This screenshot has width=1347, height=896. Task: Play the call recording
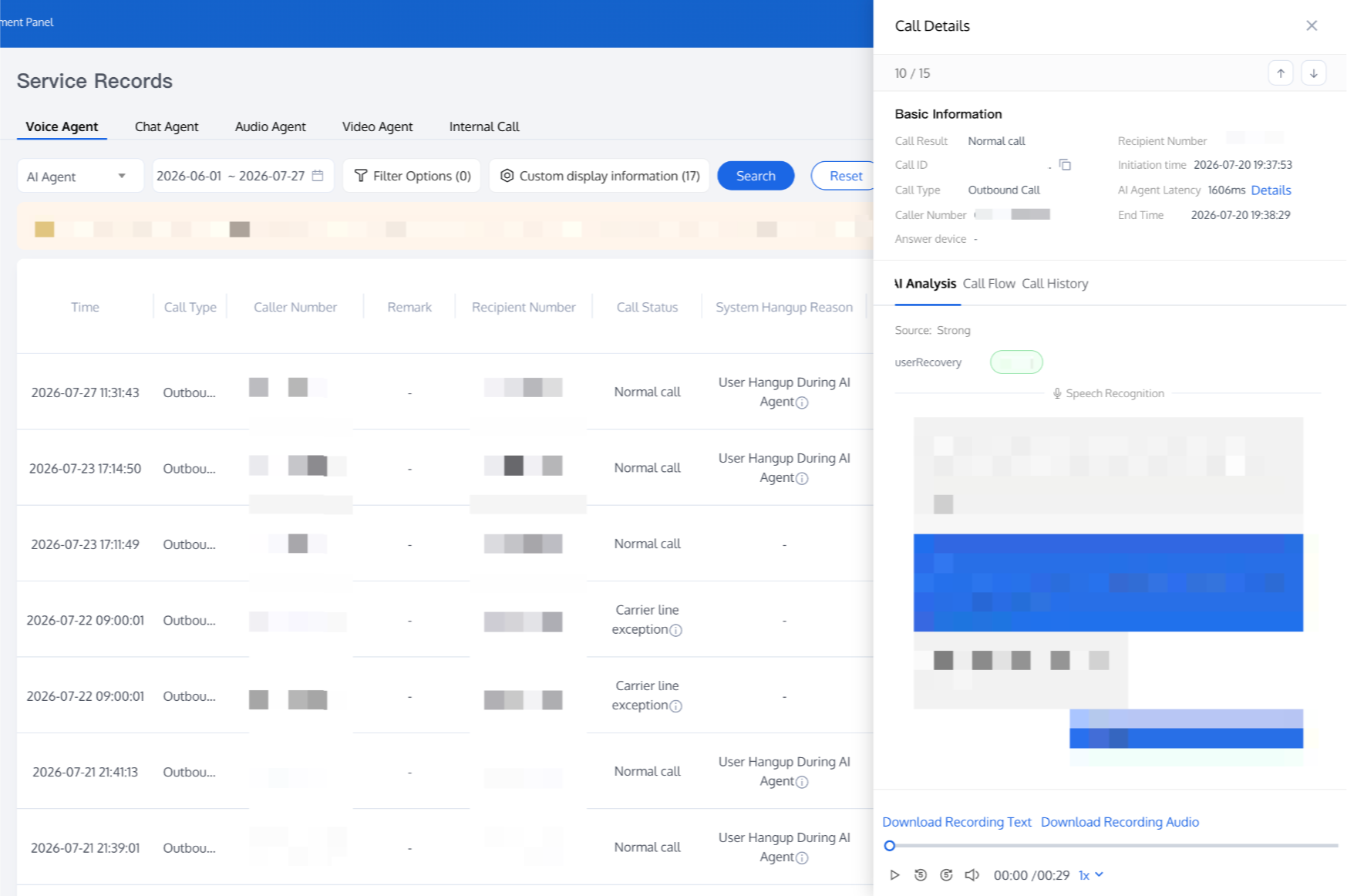pos(894,875)
